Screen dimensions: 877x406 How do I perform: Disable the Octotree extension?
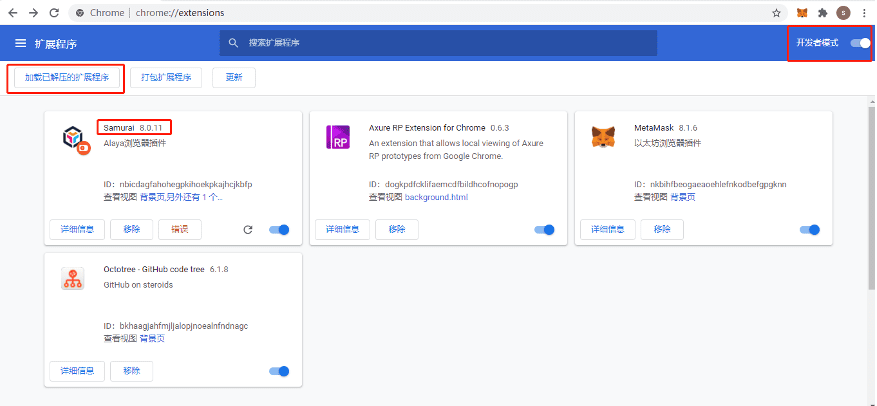point(279,371)
